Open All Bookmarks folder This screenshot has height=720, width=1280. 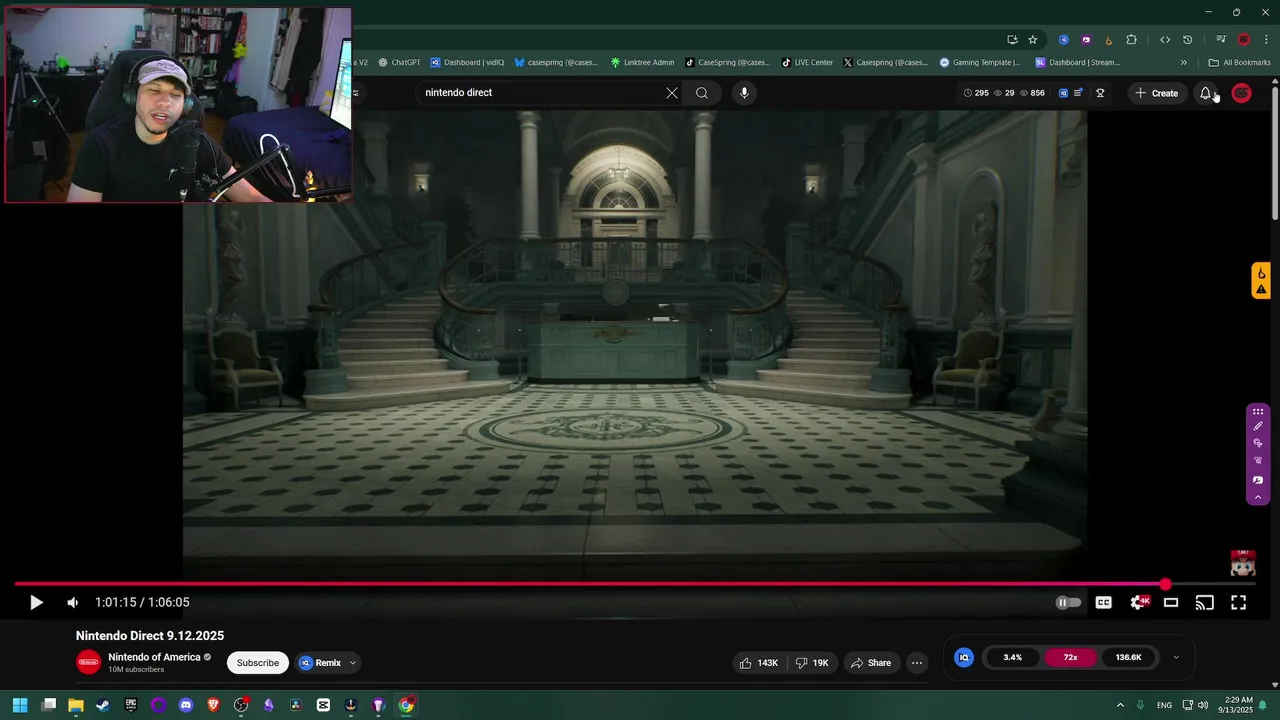click(x=1240, y=62)
